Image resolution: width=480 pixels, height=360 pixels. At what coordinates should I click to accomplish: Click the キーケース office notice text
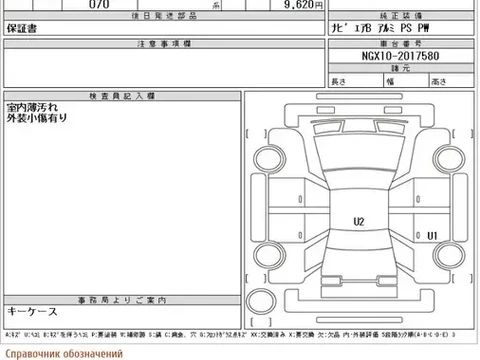[x=32, y=312]
